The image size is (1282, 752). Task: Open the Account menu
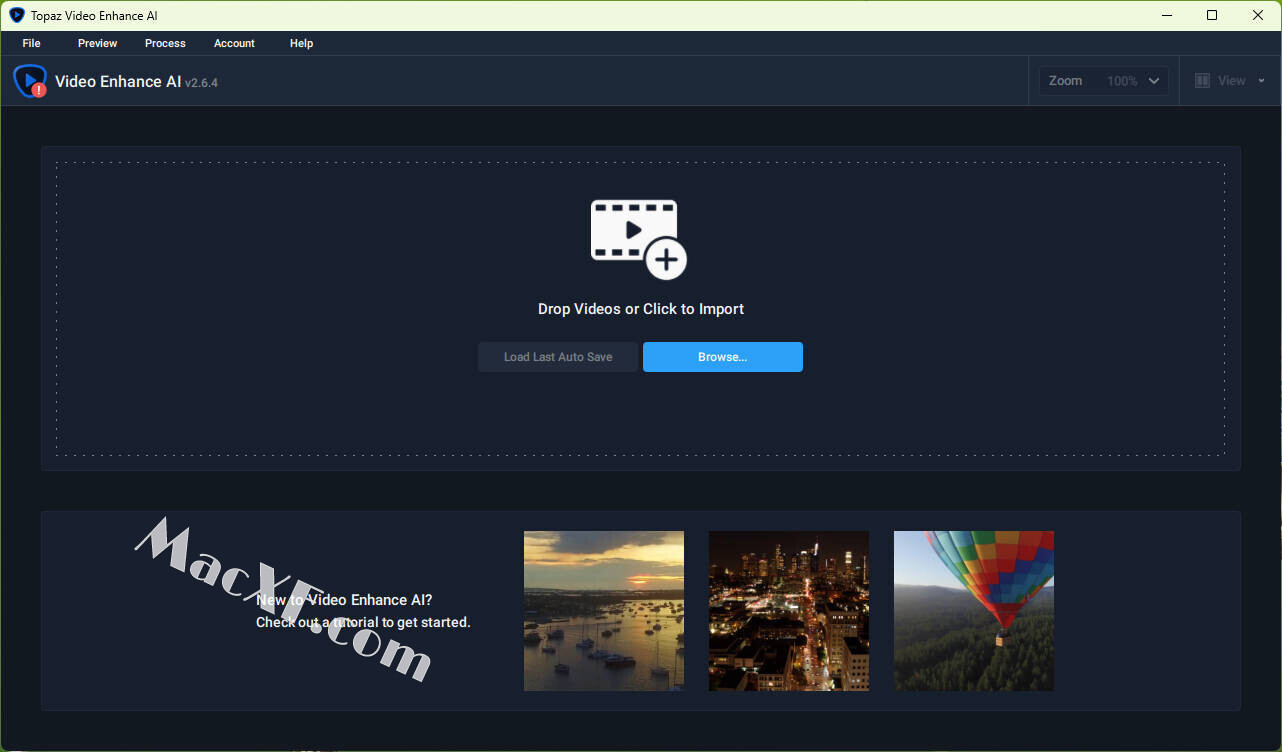coord(234,43)
